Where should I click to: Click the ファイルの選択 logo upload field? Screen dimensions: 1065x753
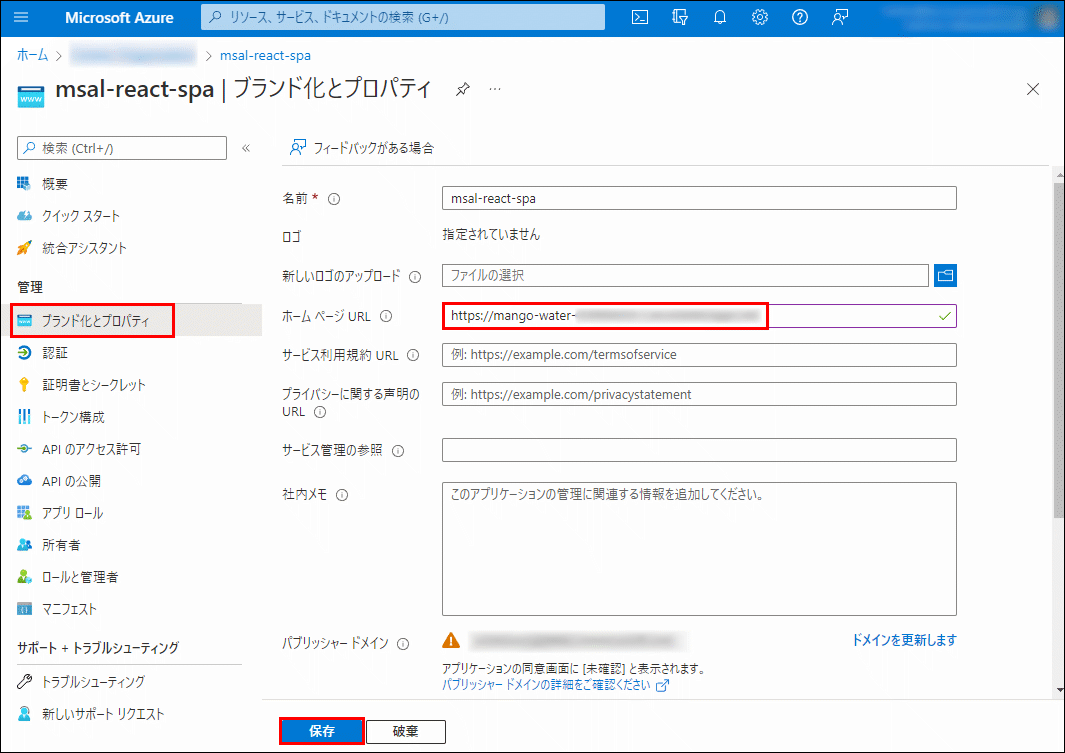click(x=685, y=275)
